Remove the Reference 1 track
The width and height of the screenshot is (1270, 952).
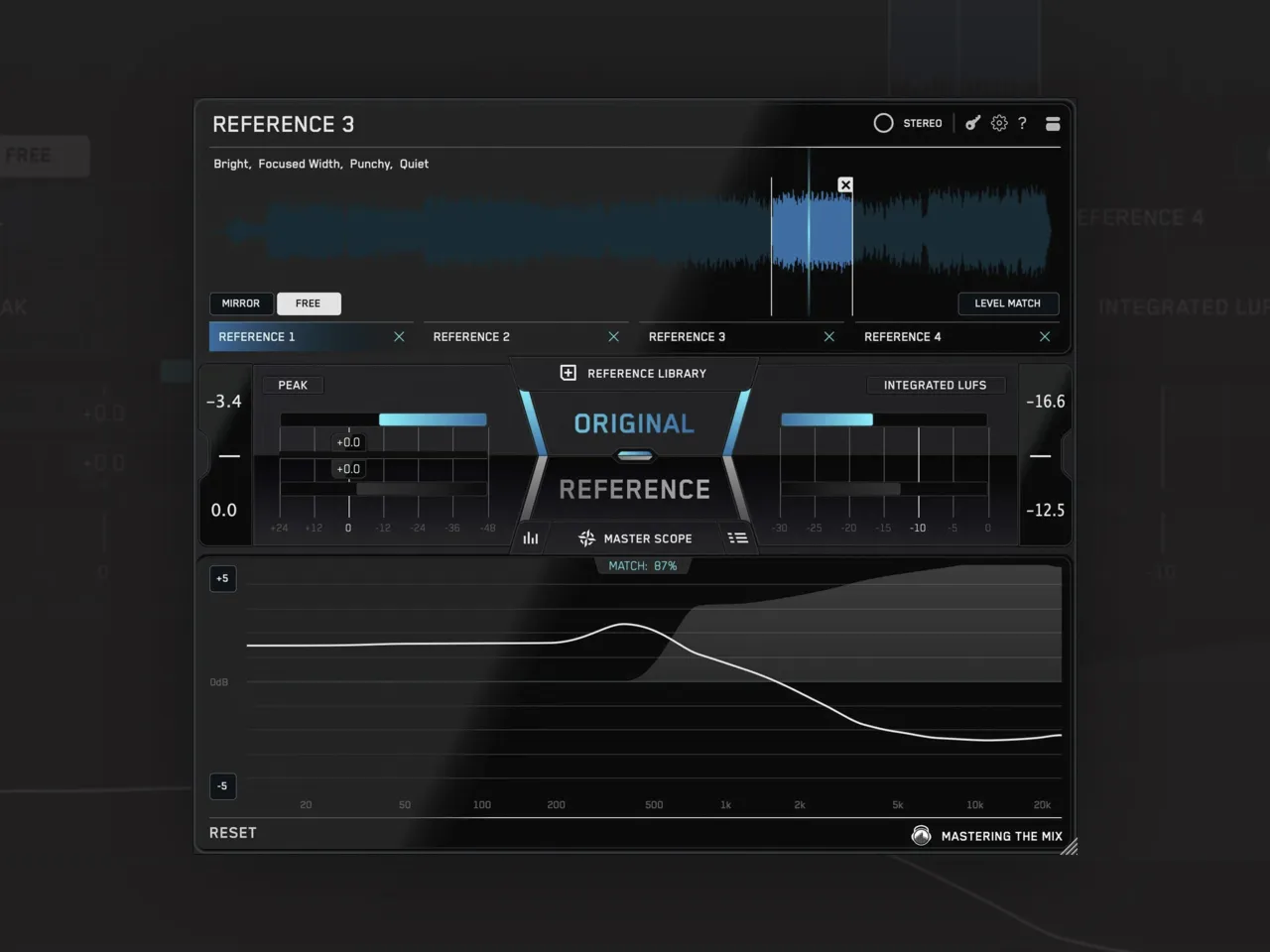(x=399, y=337)
